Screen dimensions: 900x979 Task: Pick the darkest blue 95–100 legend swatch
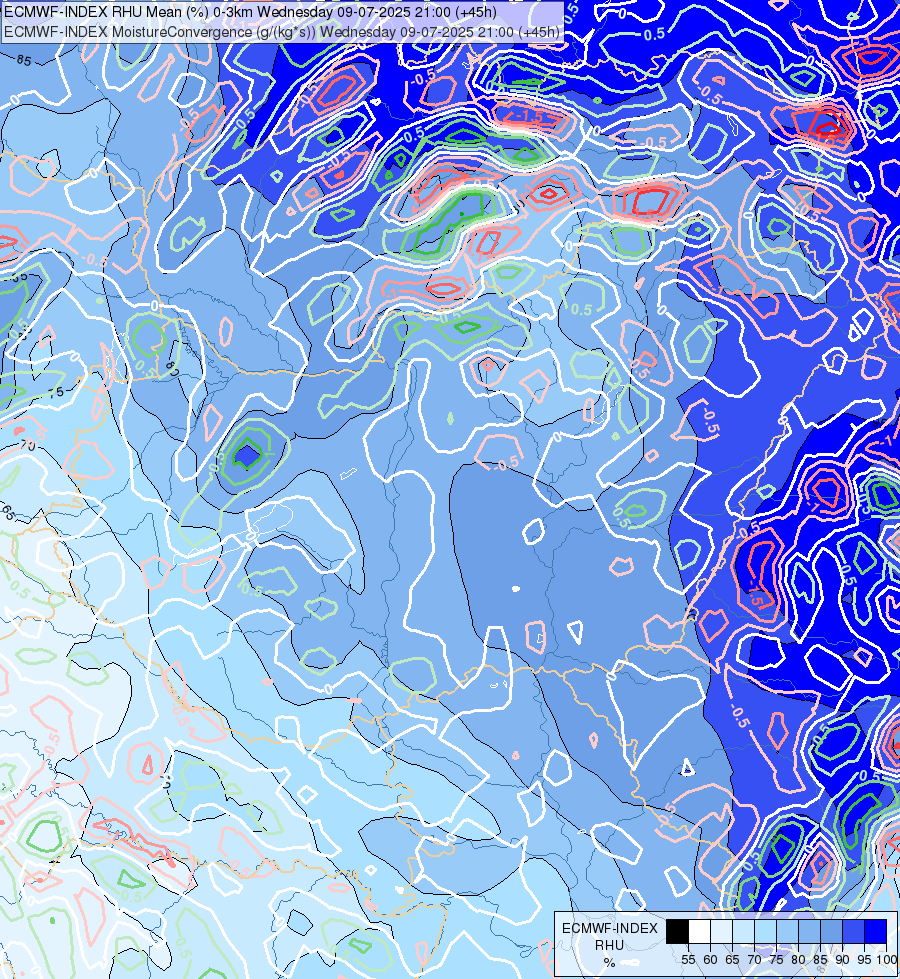coord(875,931)
